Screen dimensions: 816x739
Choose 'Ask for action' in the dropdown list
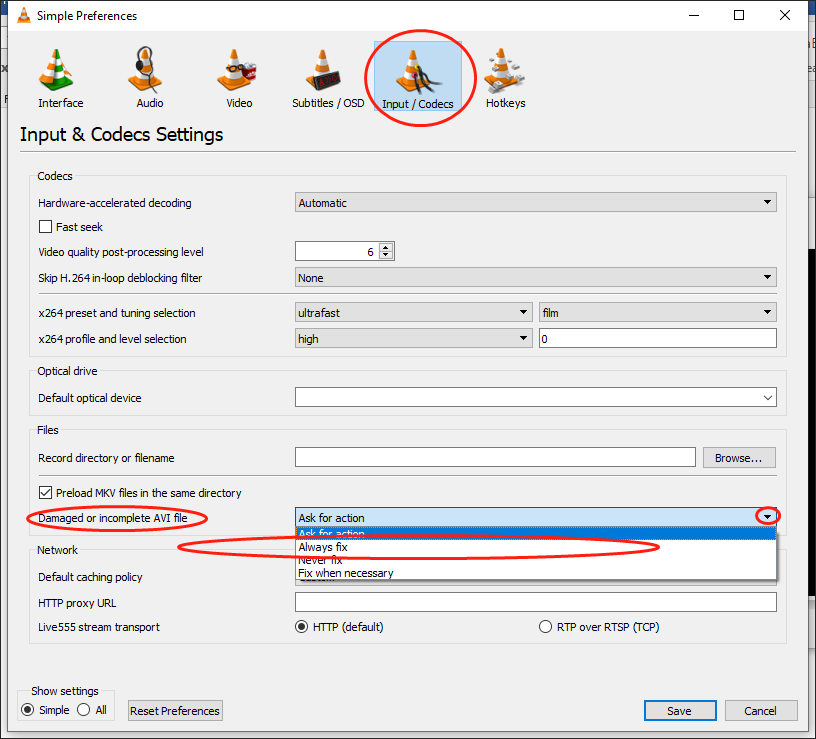tap(536, 533)
